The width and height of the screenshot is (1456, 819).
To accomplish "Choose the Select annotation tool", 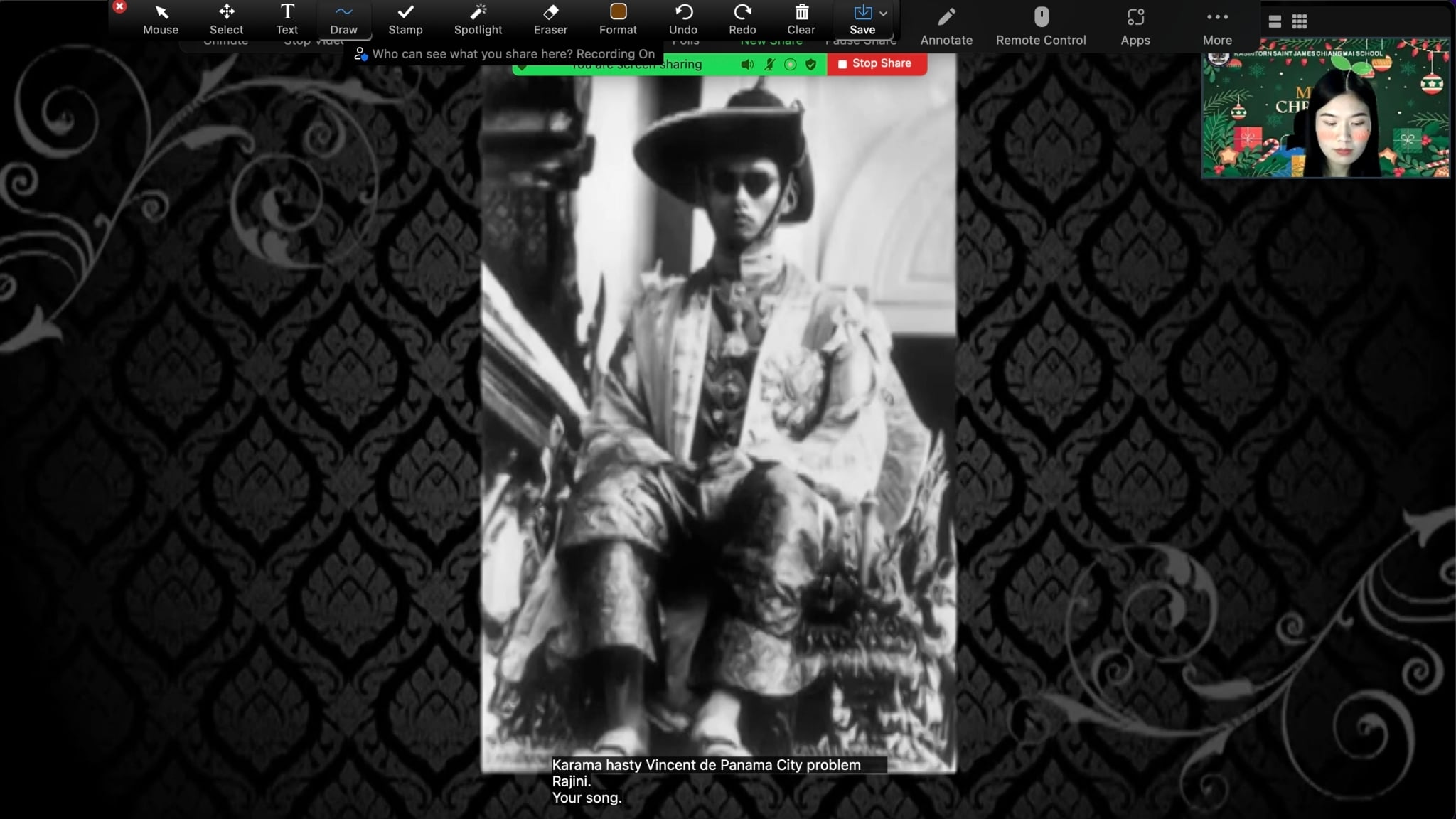I will [x=226, y=19].
